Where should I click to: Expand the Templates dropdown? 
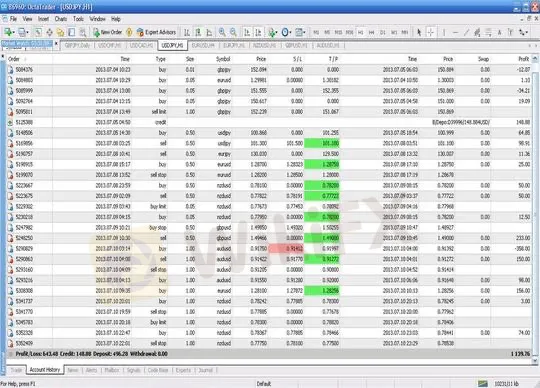301,32
